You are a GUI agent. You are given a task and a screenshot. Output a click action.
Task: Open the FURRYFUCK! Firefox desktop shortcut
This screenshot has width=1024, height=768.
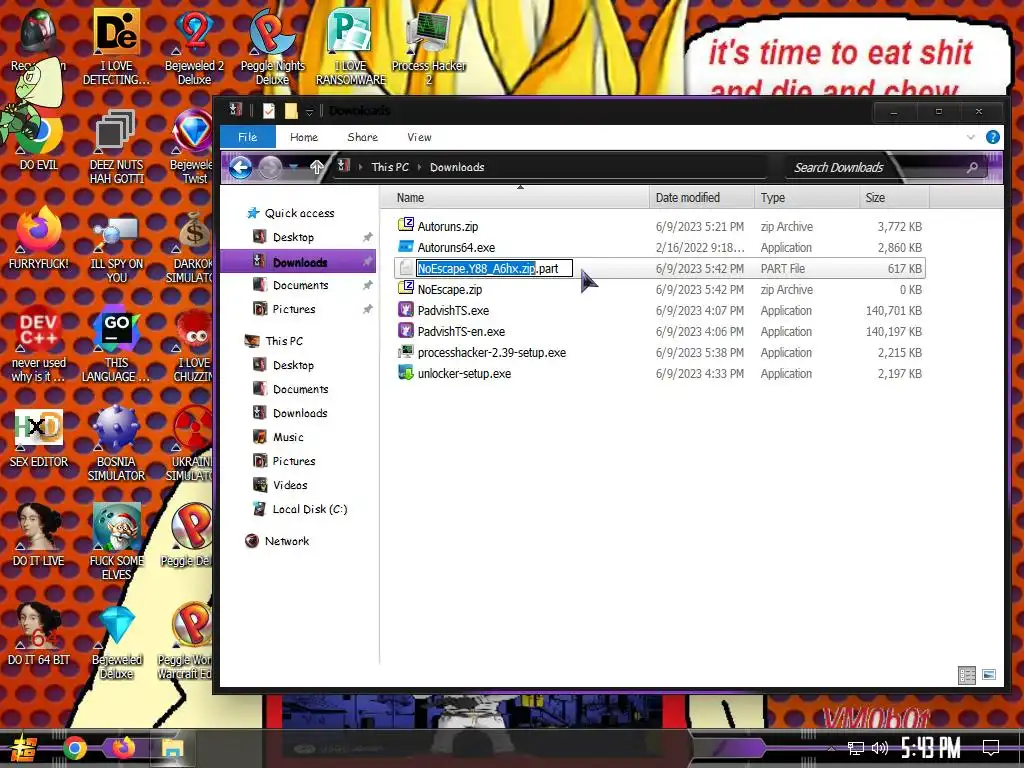(x=39, y=238)
